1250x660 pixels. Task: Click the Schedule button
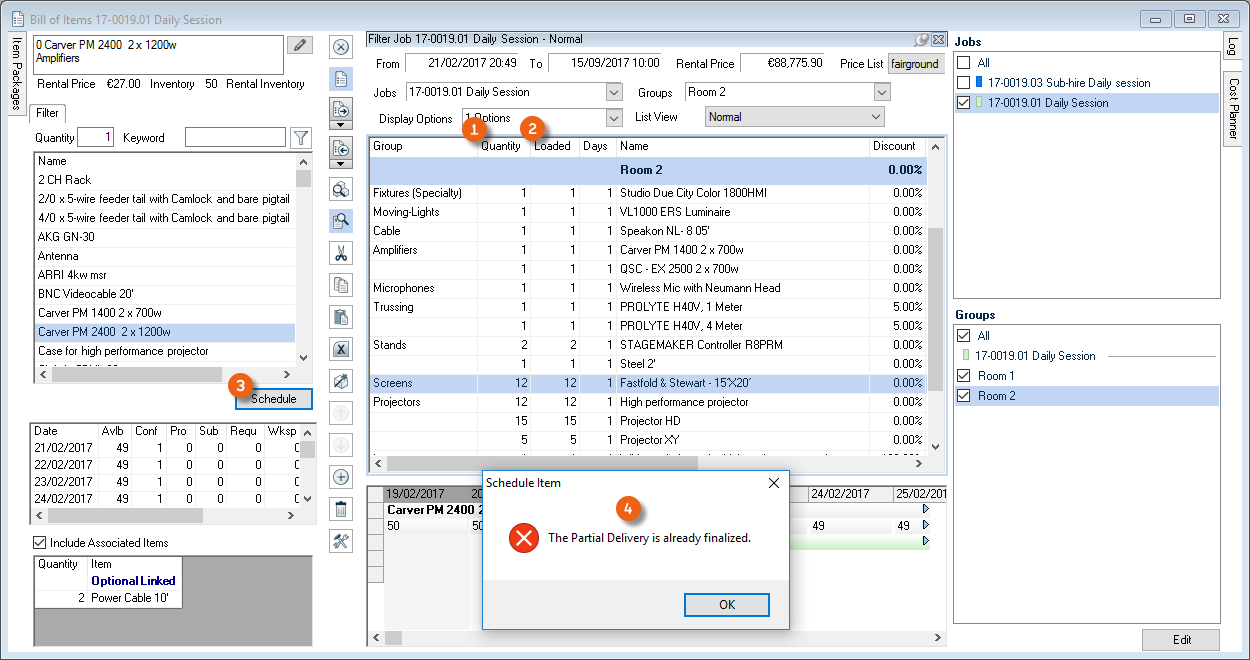tap(273, 399)
